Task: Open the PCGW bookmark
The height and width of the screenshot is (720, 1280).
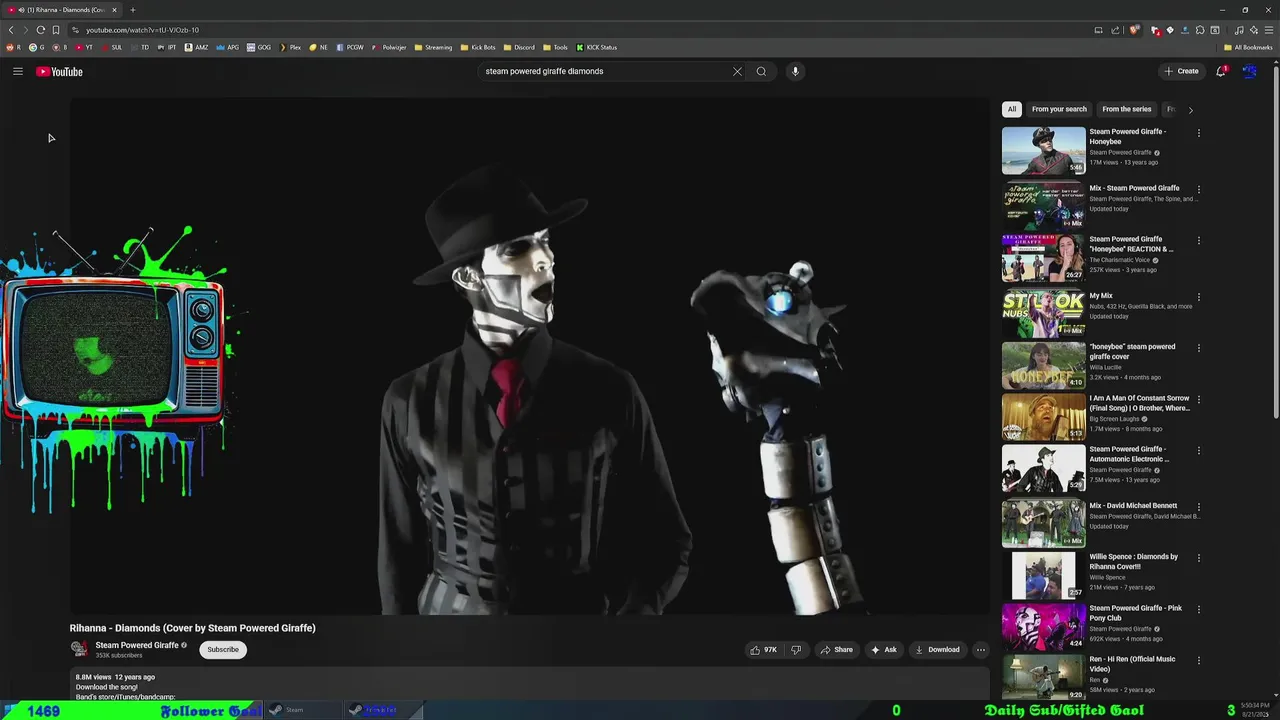Action: pos(350,47)
